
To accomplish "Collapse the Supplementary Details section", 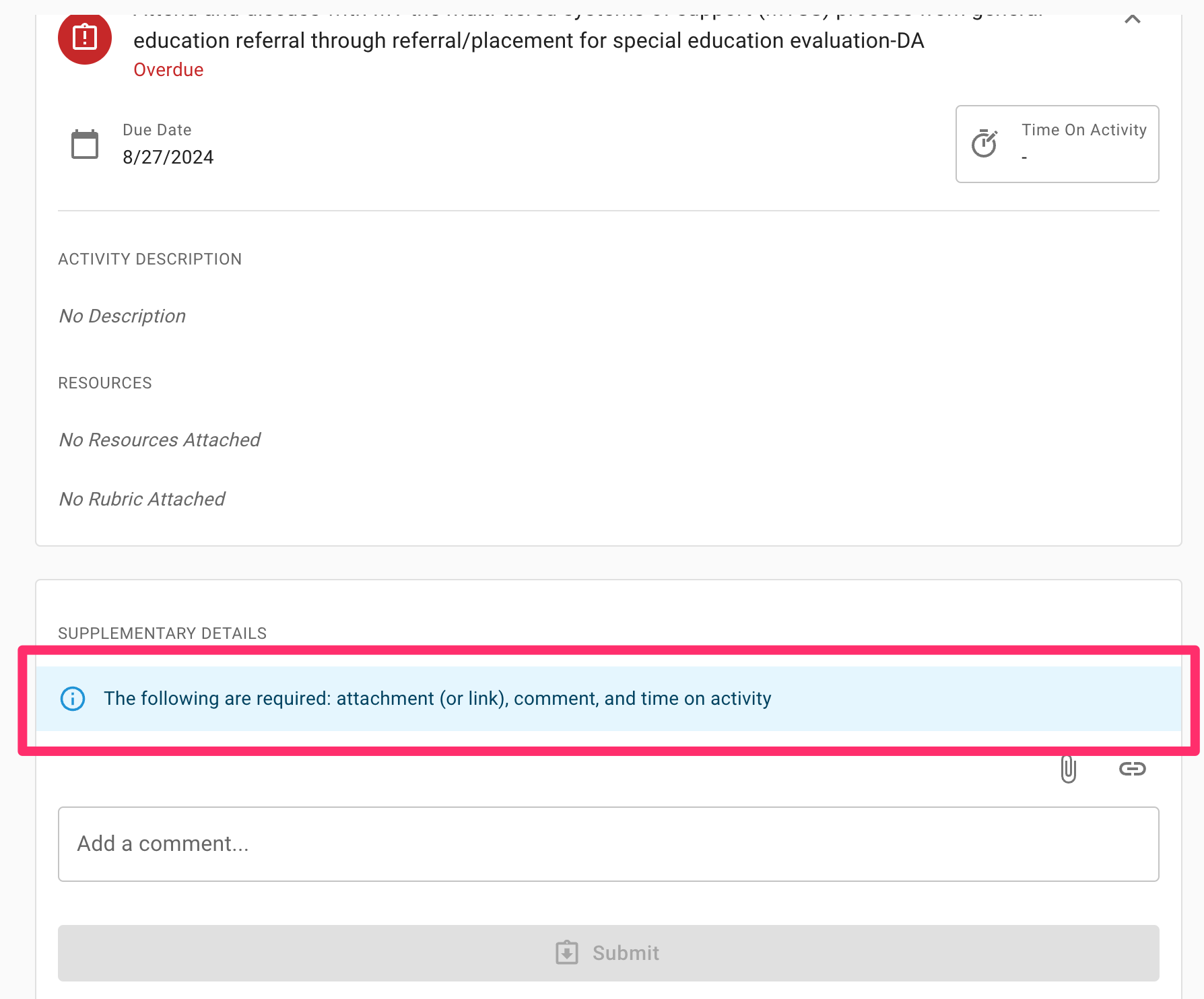I will click(162, 633).
